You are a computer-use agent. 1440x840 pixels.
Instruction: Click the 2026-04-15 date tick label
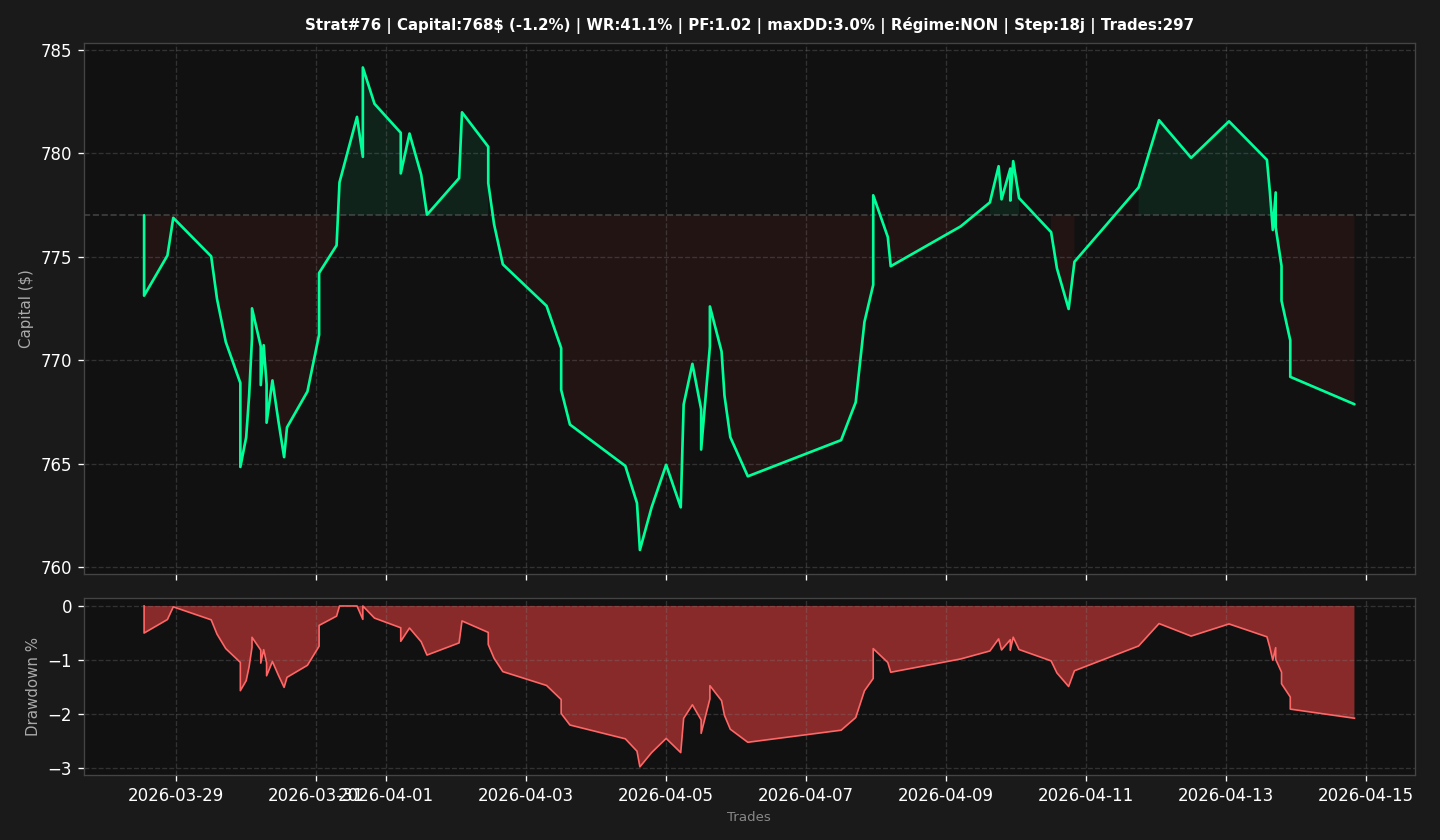click(x=1366, y=795)
